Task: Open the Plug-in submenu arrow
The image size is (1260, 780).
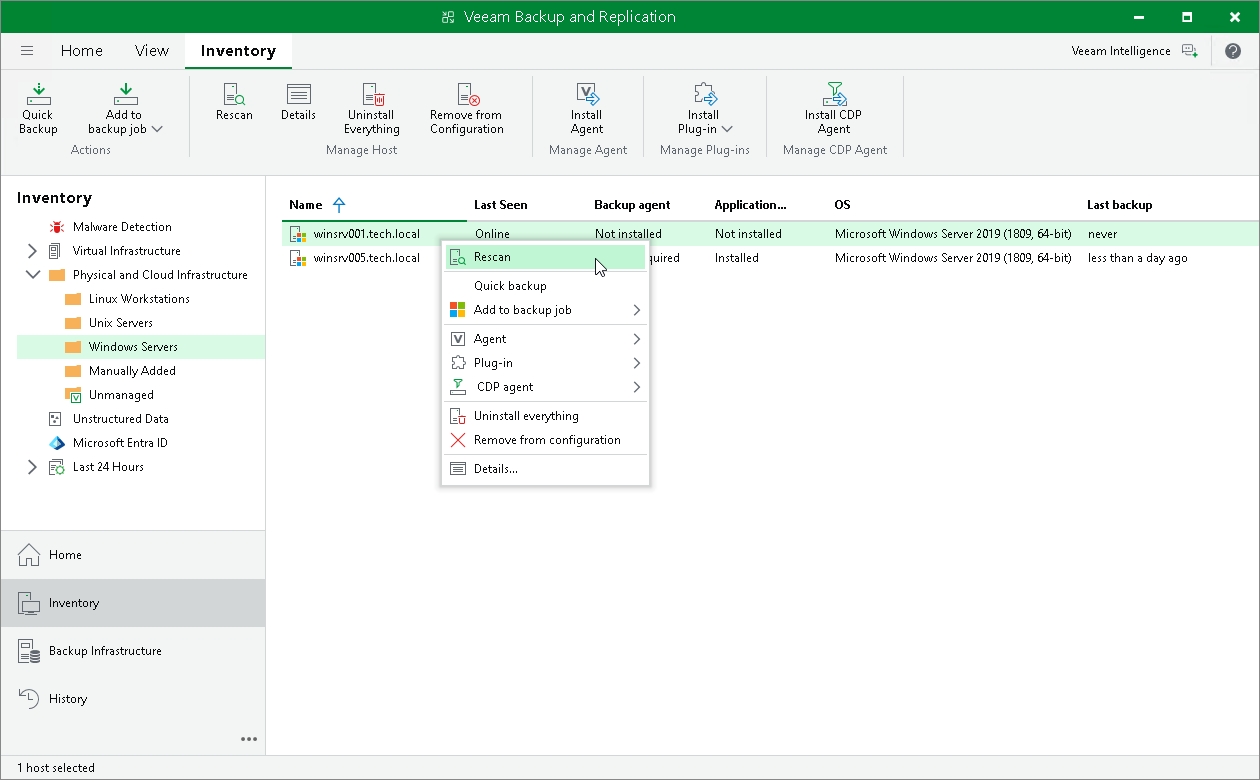Action: tap(637, 363)
